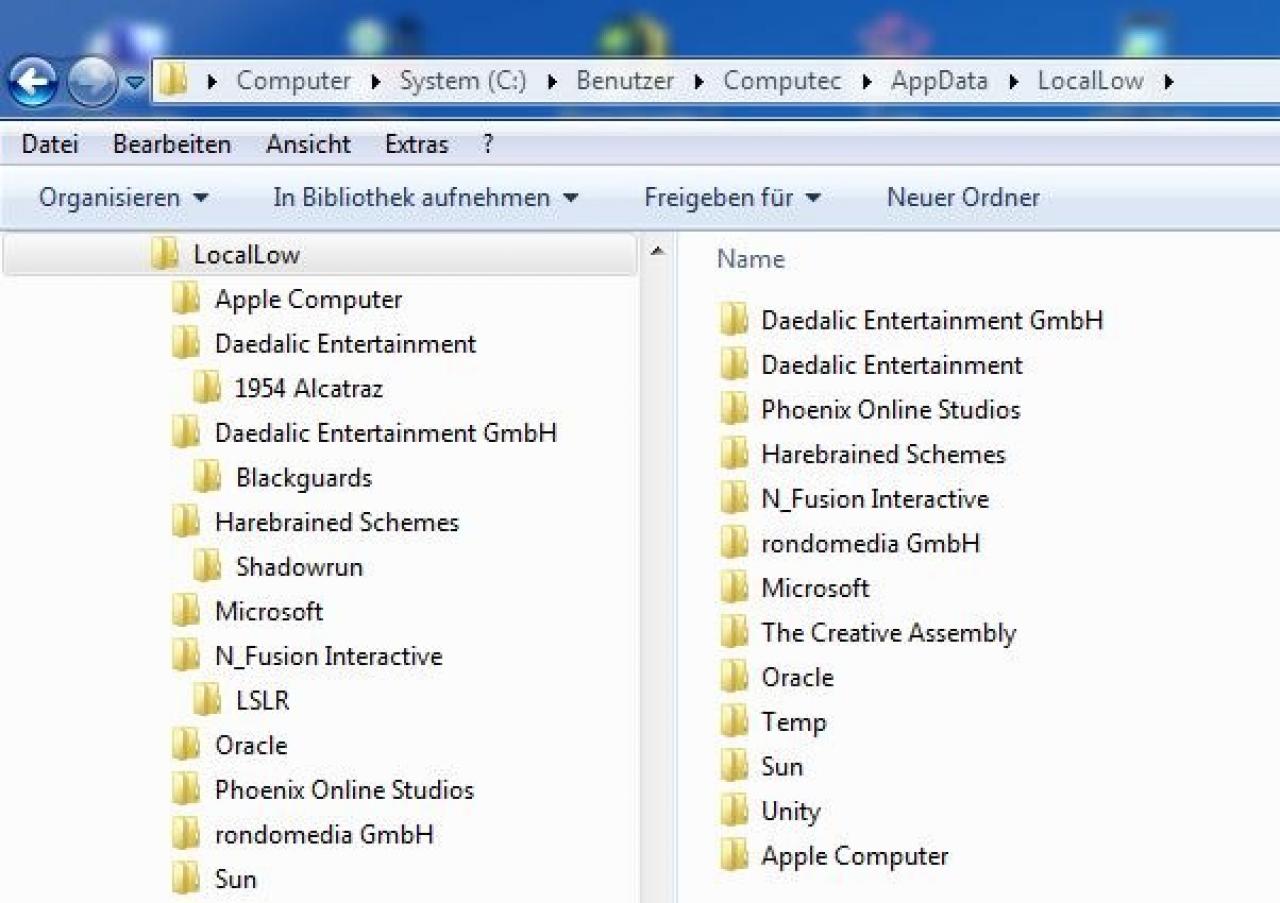Image resolution: width=1280 pixels, height=903 pixels.
Task: Select 'Unity' folder name text
Action: point(790,811)
